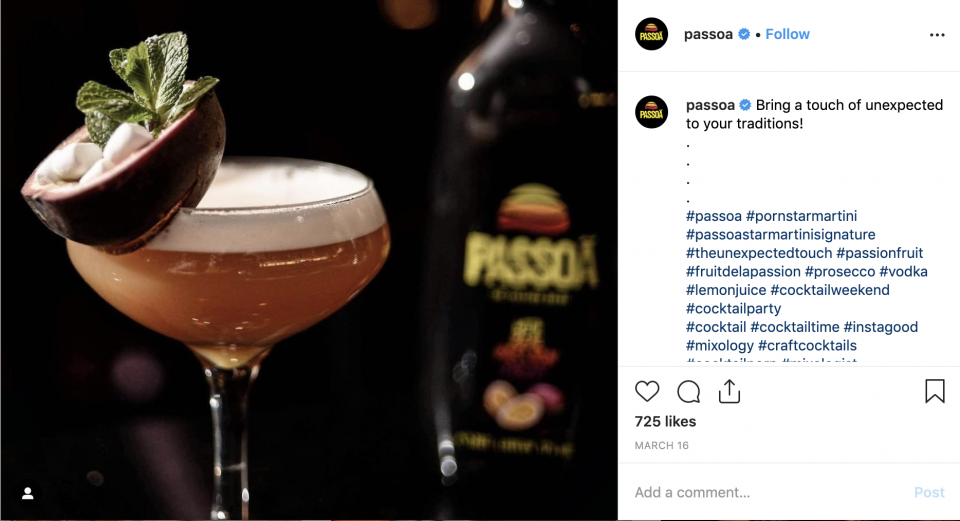View the 725 likes list
The width and height of the screenshot is (960, 521).
(666, 421)
